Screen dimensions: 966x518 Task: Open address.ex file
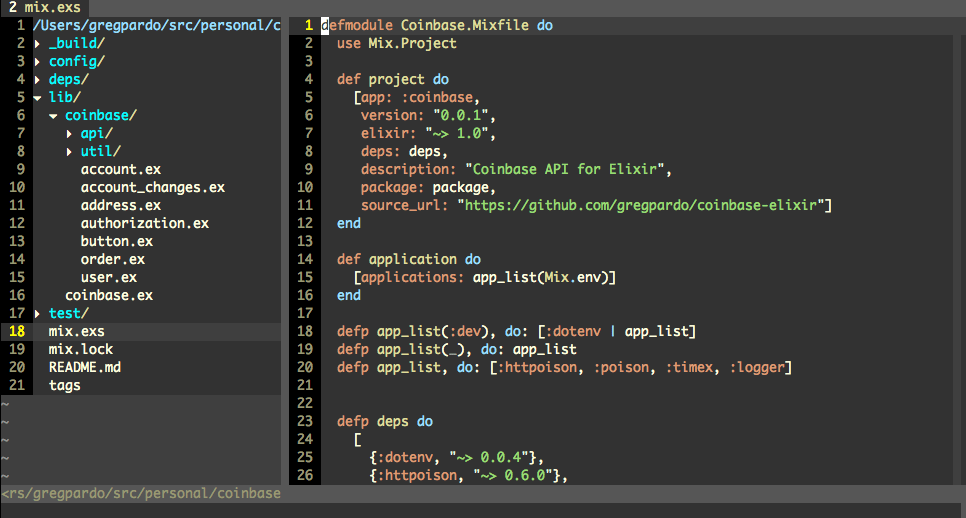click(121, 205)
